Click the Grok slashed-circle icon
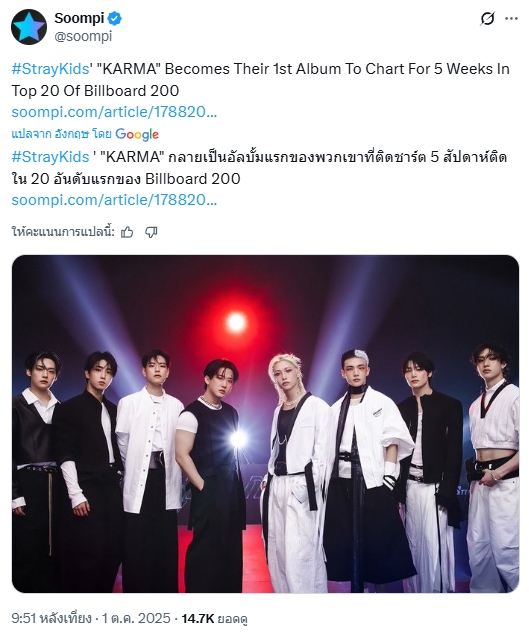 click(487, 19)
